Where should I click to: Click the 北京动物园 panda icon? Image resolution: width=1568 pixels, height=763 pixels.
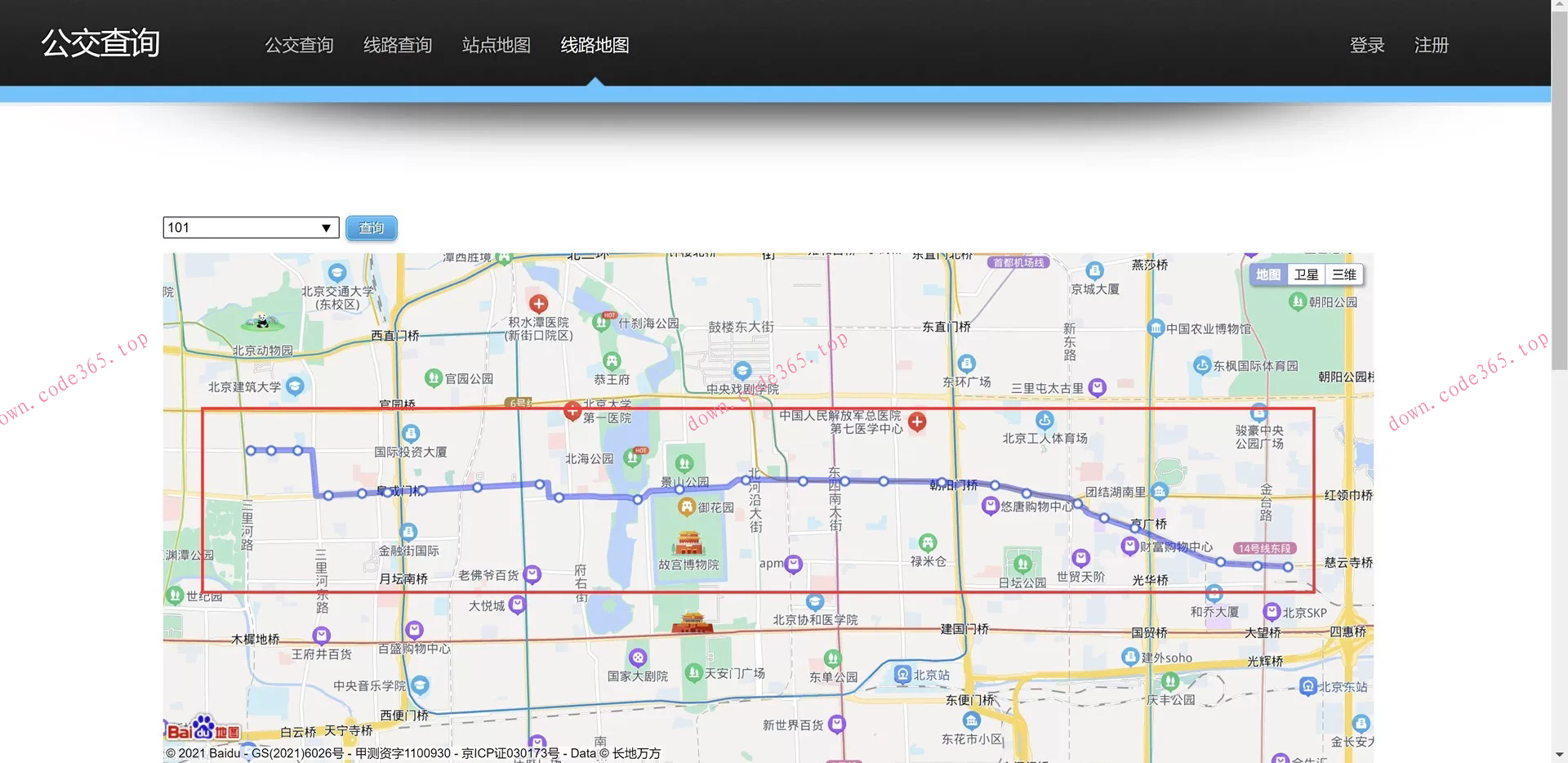pos(262,322)
